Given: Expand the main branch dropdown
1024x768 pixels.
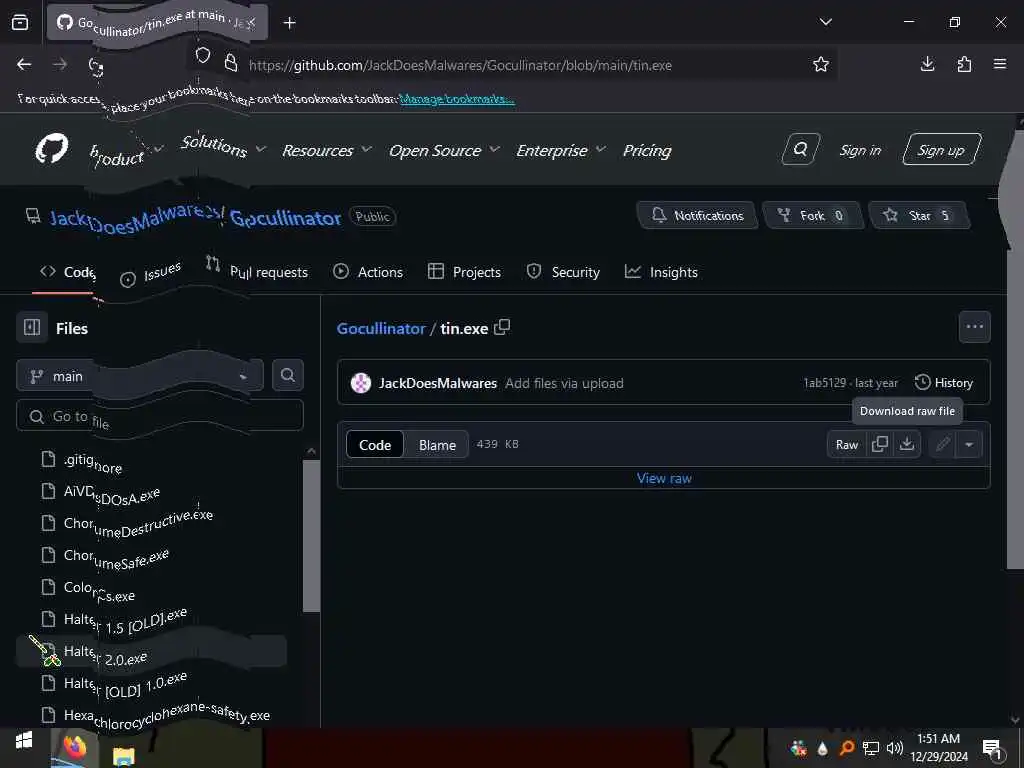Looking at the screenshot, I should 139,376.
